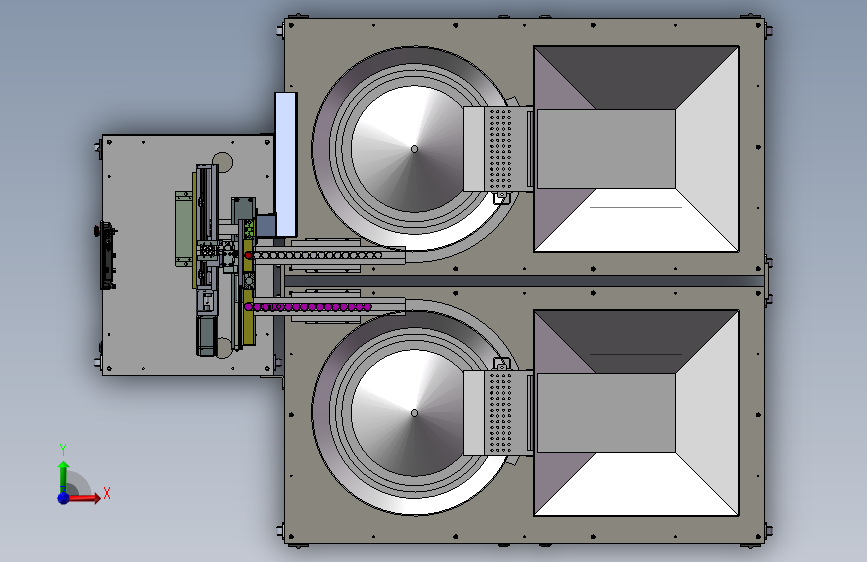Select the lower perforated plate
Viewport: 867px width, 562px height.
coord(500,413)
